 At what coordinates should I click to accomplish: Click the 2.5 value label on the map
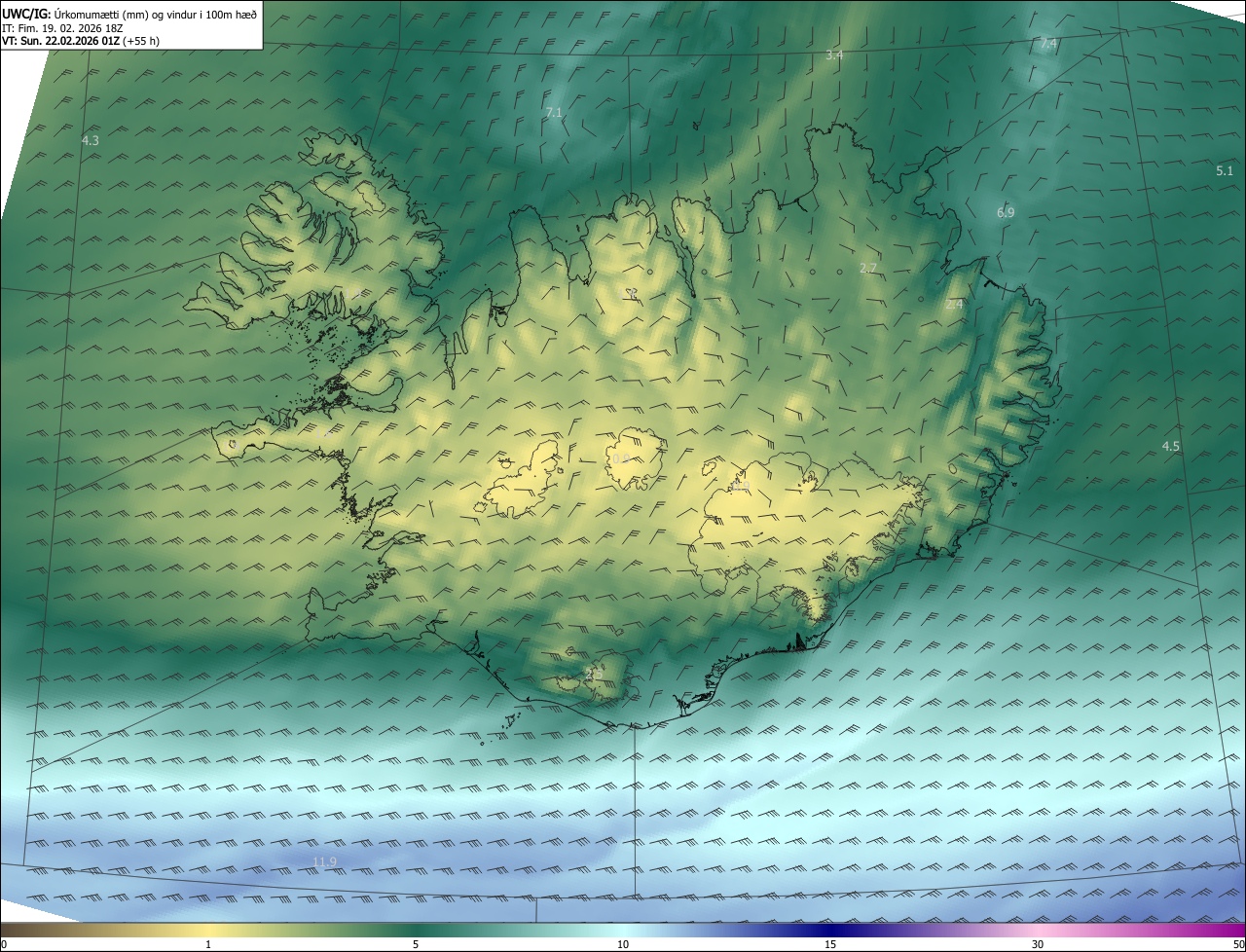(594, 674)
